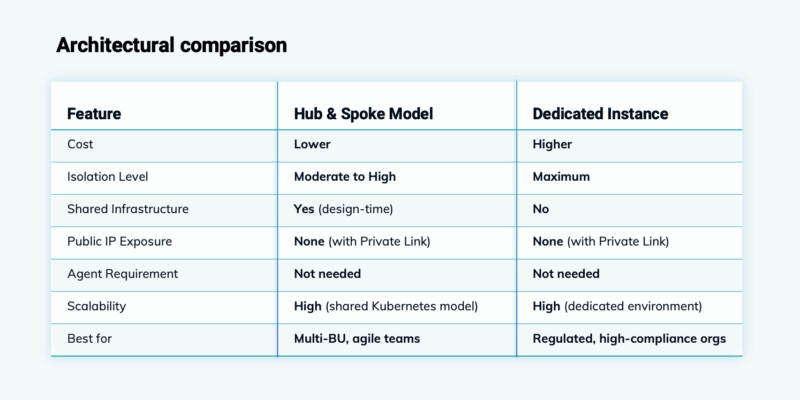Click the "Lower" cost cell

(312, 144)
